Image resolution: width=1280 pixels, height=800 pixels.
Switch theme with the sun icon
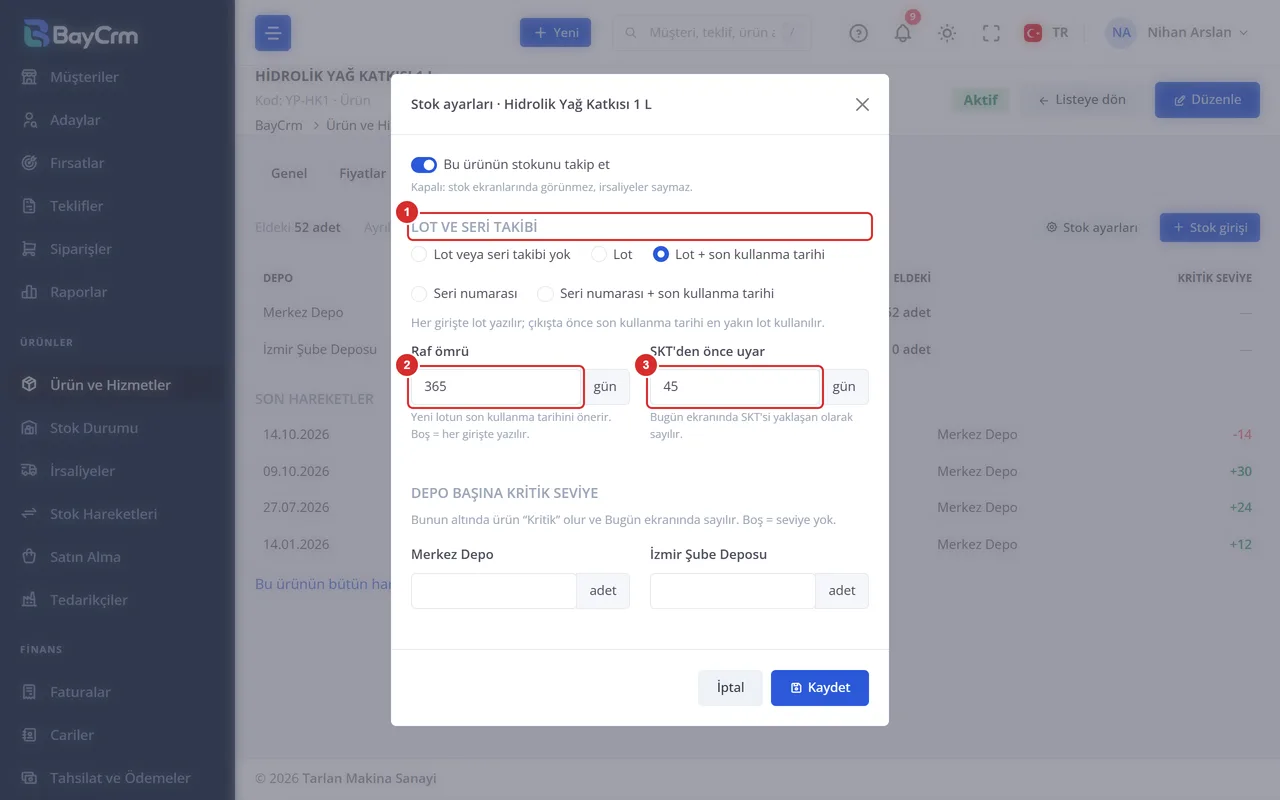(947, 33)
